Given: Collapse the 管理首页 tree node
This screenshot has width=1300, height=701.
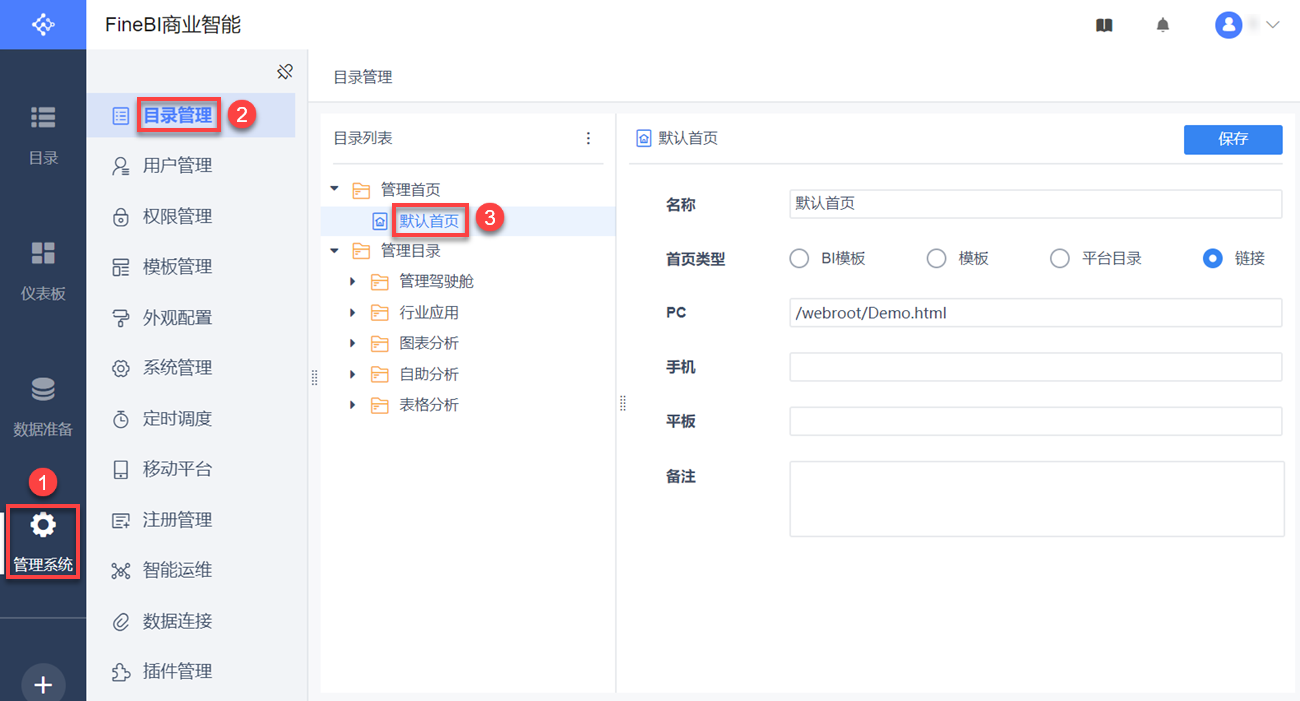Looking at the screenshot, I should (334, 189).
